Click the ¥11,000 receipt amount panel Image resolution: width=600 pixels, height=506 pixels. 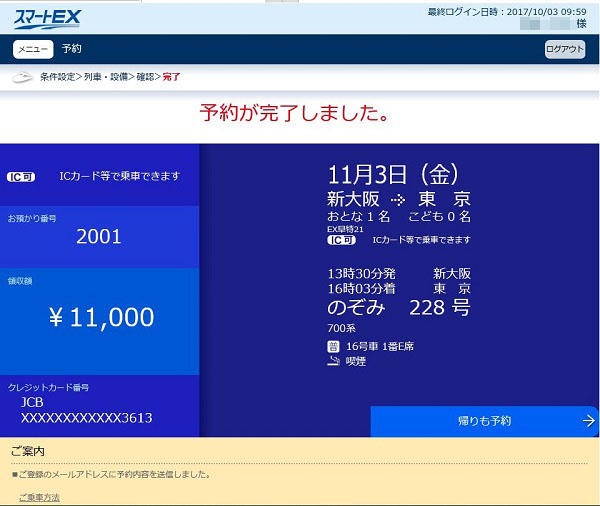coord(100,318)
